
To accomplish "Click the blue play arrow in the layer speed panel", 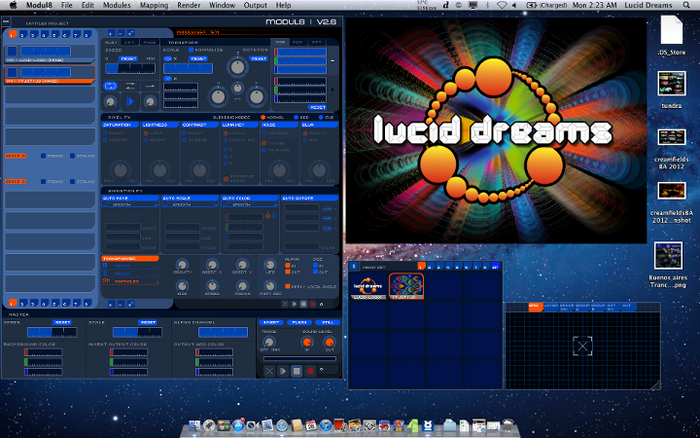I will pyautogui.click(x=130, y=102).
